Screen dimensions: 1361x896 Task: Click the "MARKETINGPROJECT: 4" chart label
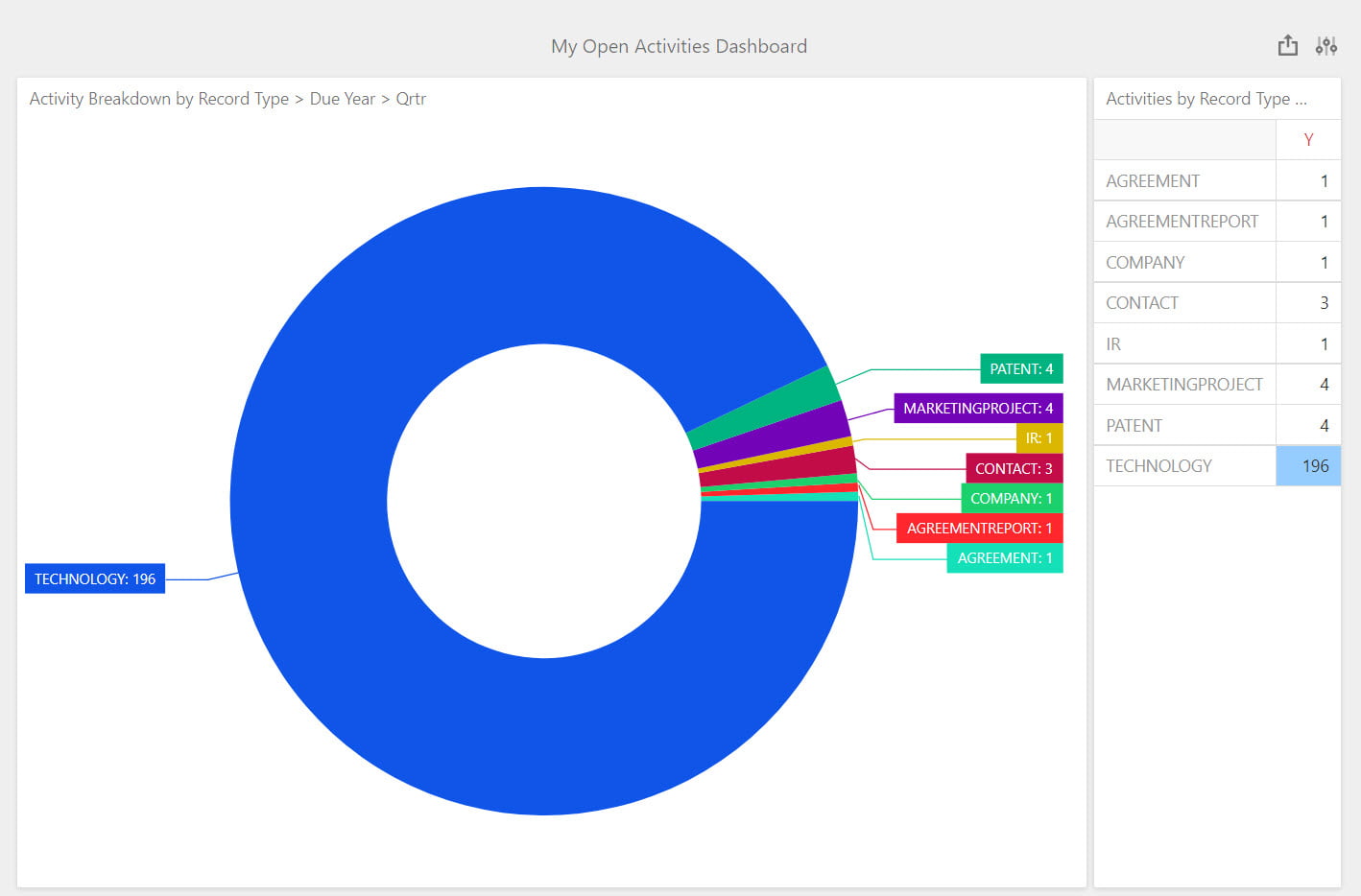[x=977, y=408]
